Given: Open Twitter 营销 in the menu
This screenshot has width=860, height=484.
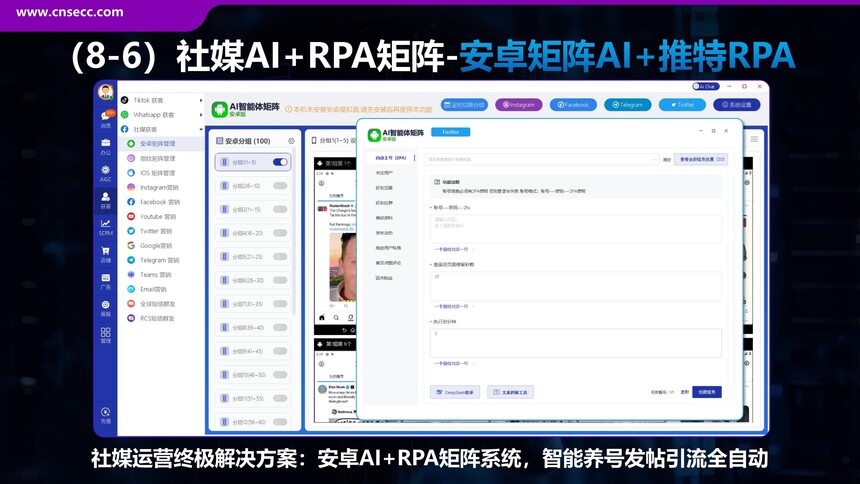Looking at the screenshot, I should pyautogui.click(x=156, y=231).
